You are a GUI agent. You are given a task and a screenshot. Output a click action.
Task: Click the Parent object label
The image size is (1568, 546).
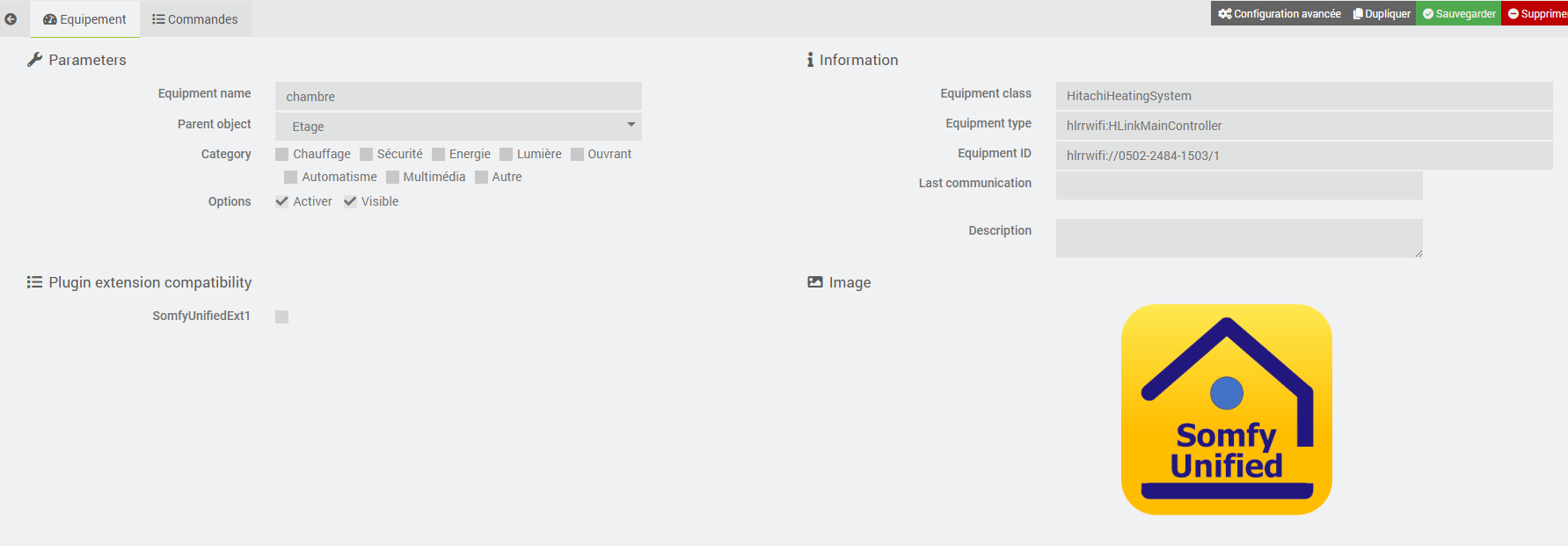[215, 124]
